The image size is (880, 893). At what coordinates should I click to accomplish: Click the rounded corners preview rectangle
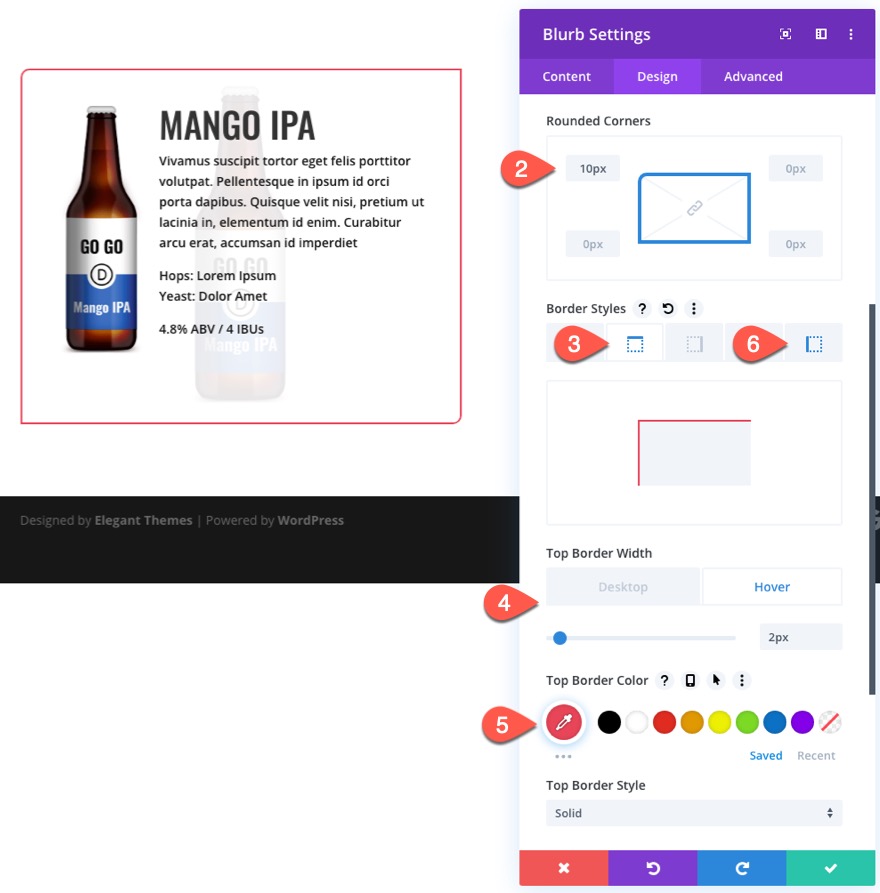pos(694,208)
